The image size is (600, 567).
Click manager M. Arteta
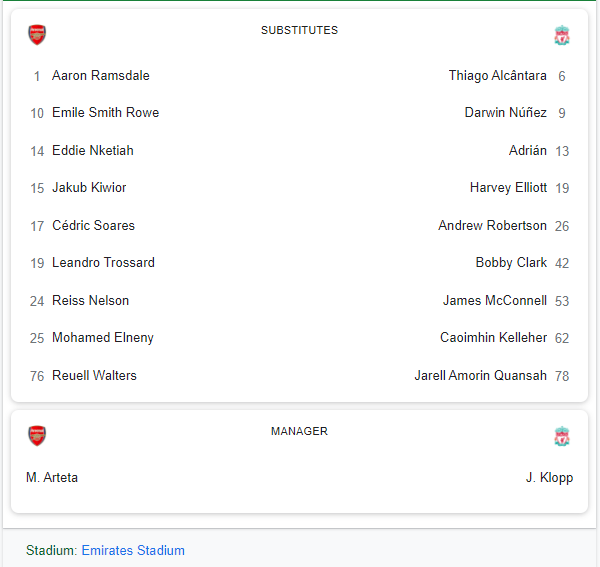pyautogui.click(x=52, y=478)
